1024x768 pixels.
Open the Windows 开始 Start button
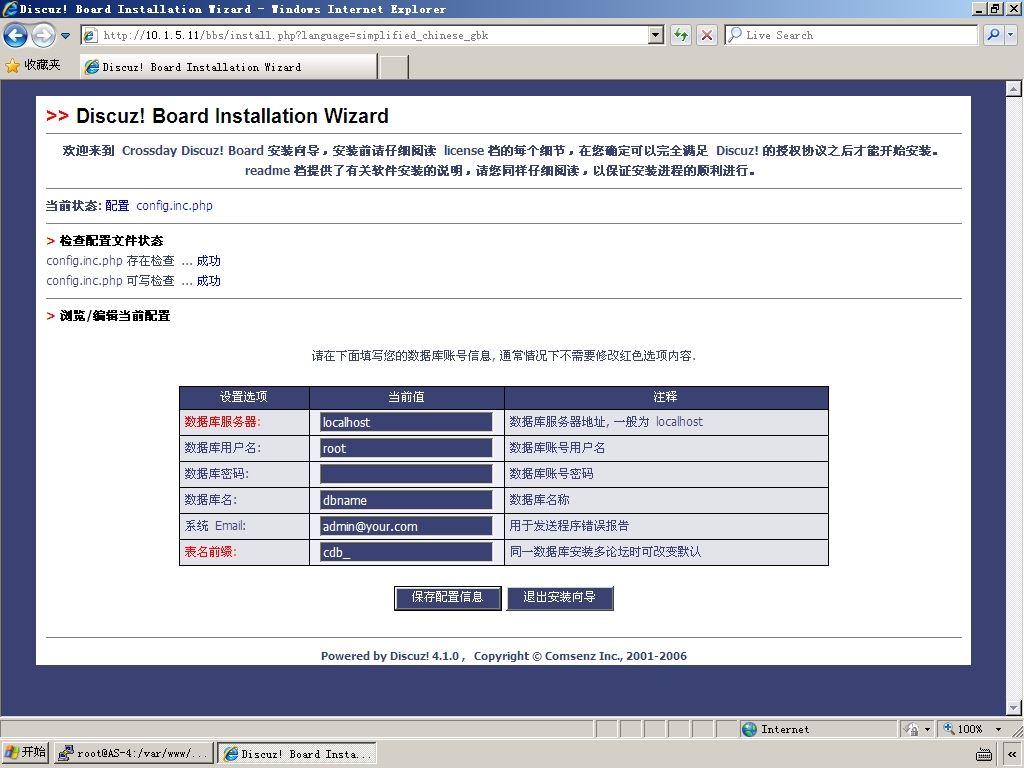[x=25, y=753]
